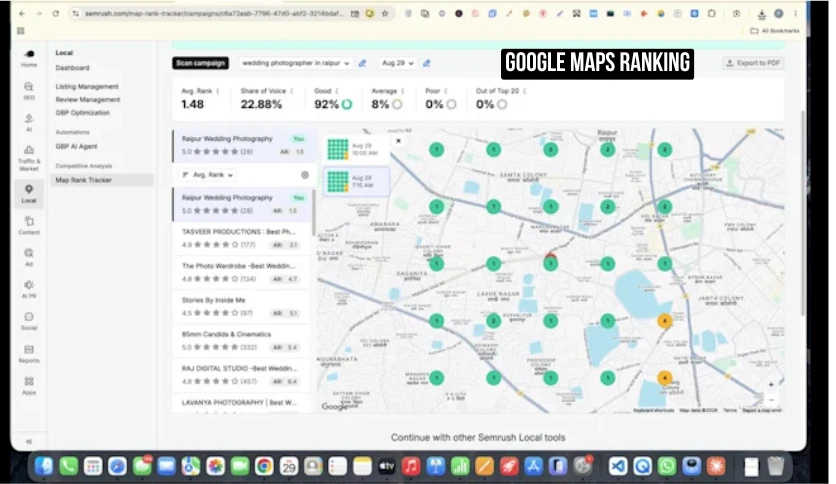Screen dimensions: 836x484
Task: Select The Photo Wardrobe competitor row
Action: [242, 272]
